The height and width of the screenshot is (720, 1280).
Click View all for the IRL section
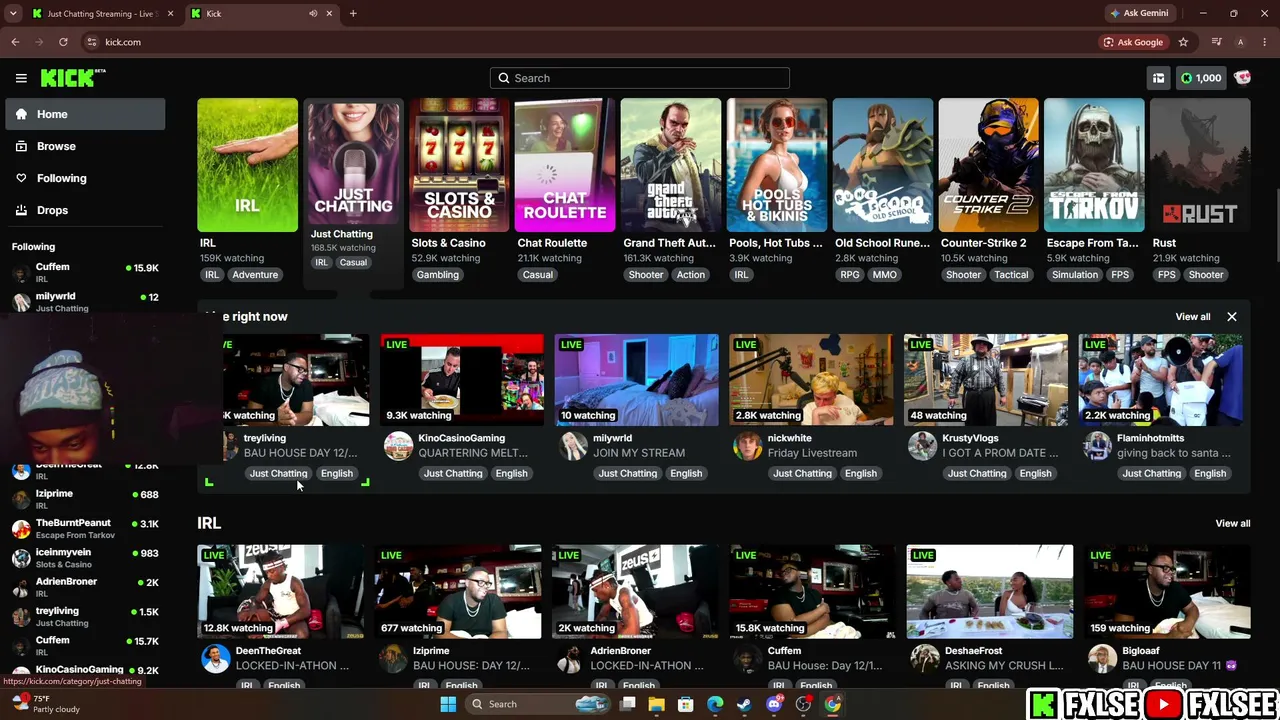[x=1233, y=523]
